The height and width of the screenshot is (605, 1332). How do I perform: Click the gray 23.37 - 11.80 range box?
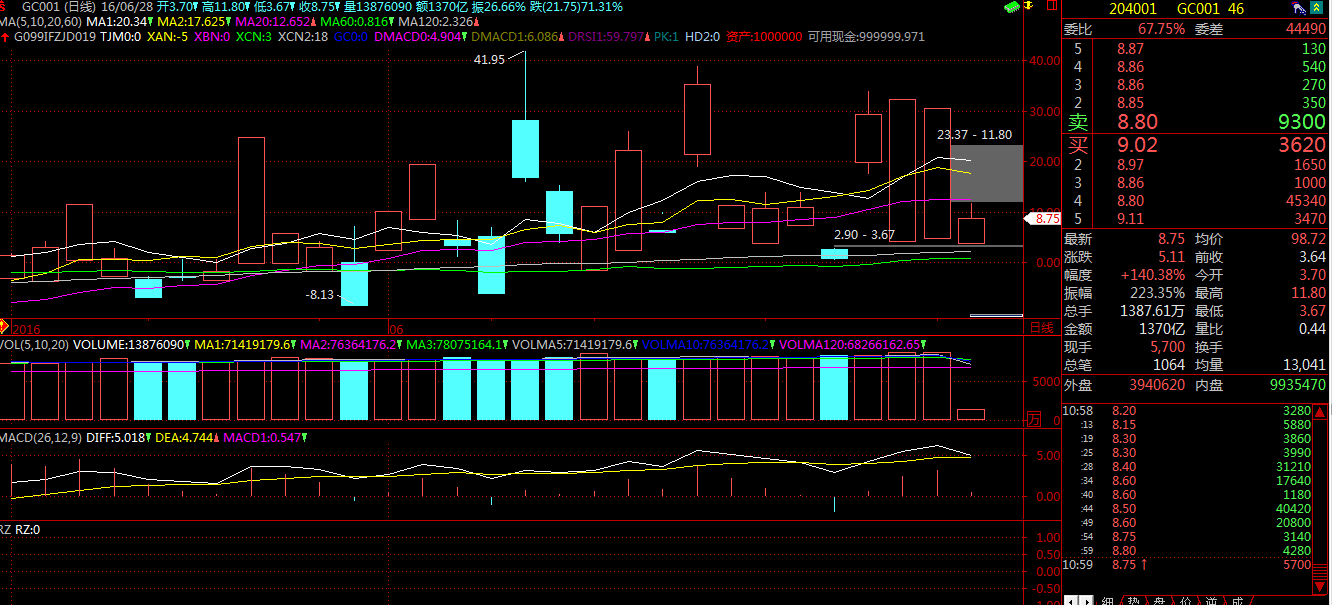[986, 173]
